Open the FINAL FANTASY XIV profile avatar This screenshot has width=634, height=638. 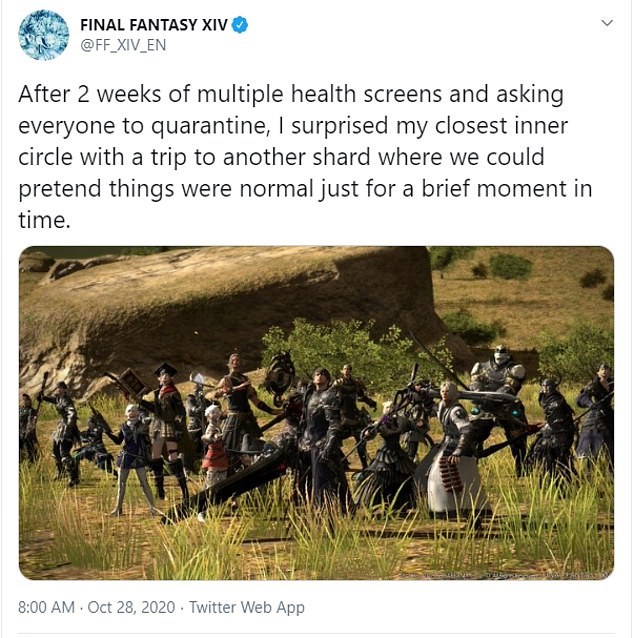tap(44, 35)
